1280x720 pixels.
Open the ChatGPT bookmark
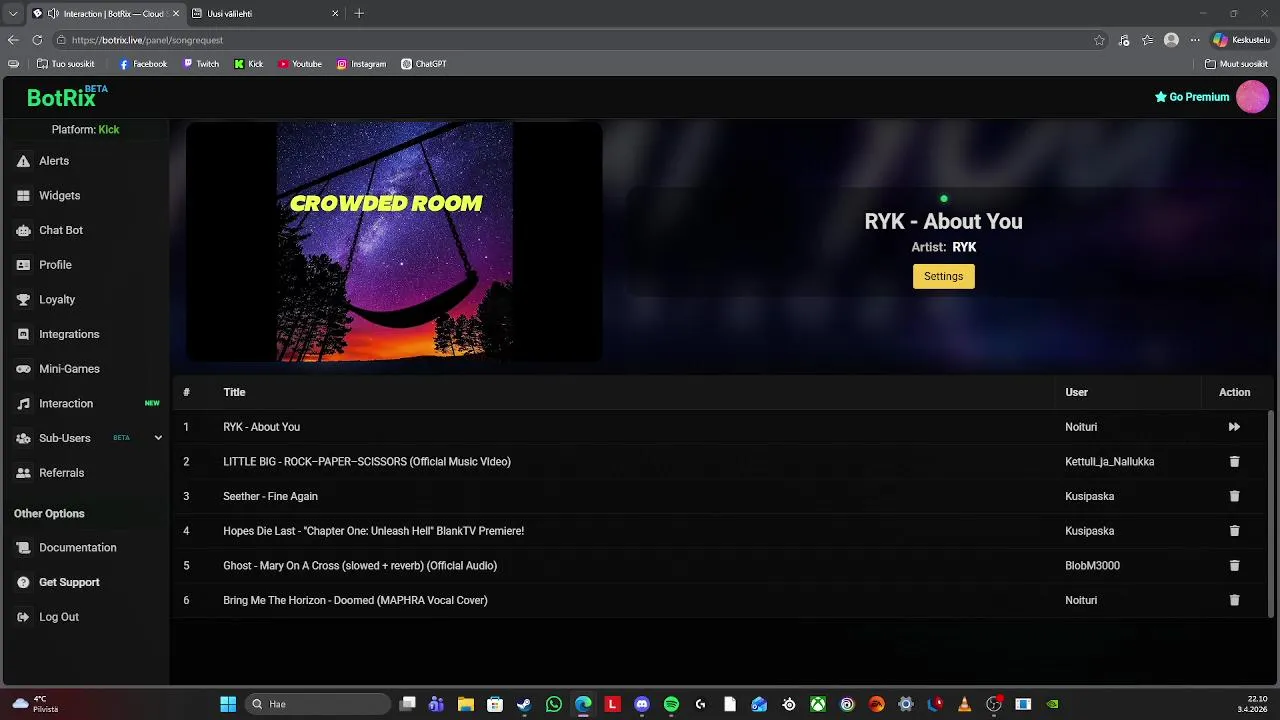pos(424,64)
